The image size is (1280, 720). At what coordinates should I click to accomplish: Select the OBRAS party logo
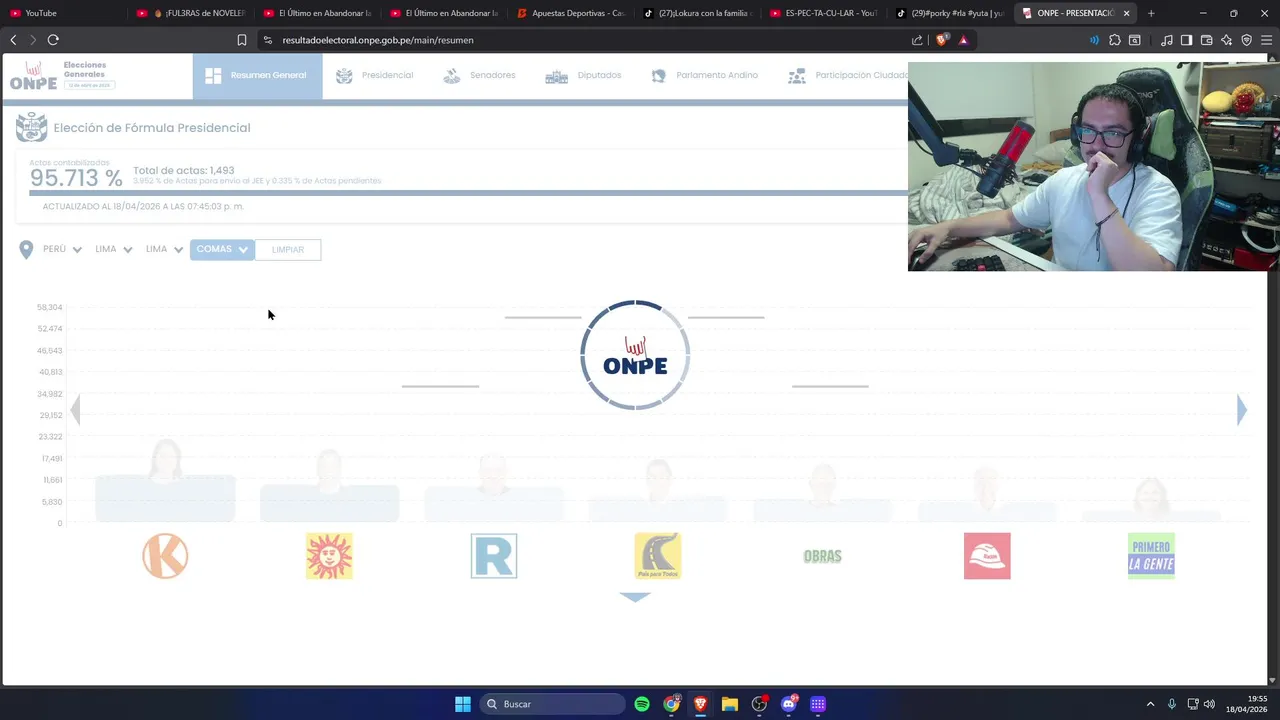click(822, 556)
